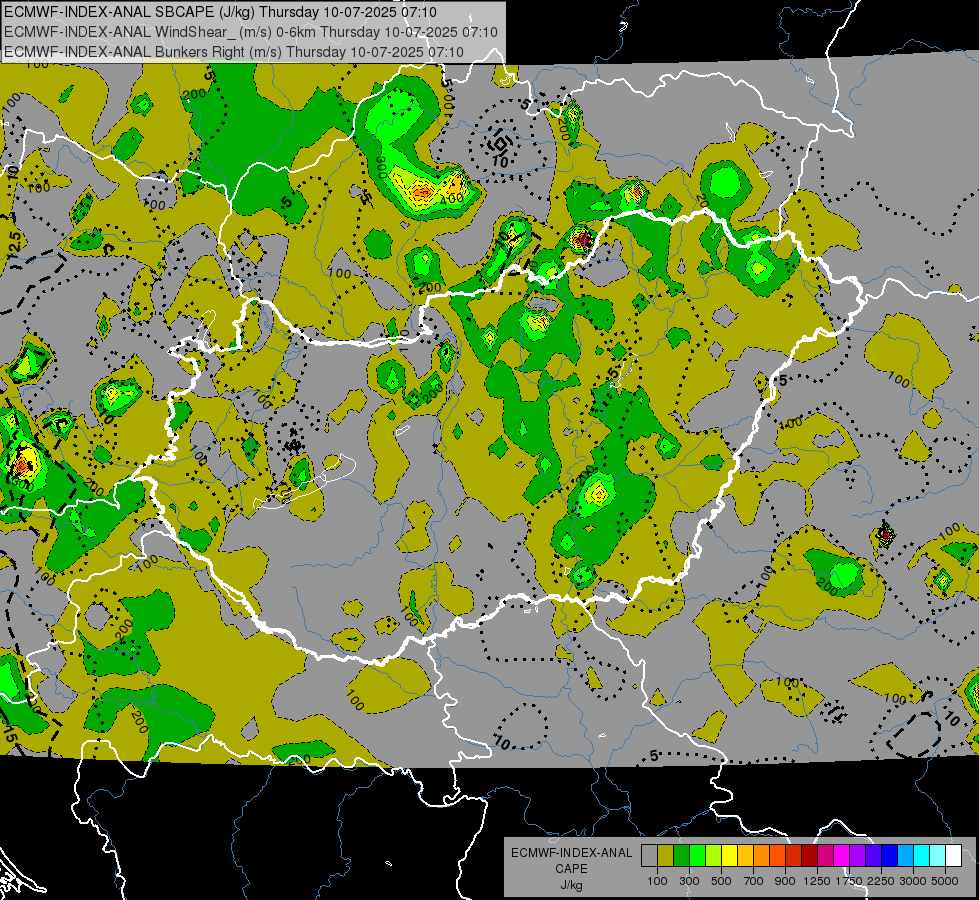
Task: Pick the dark green legend swatch
Action: (681, 855)
